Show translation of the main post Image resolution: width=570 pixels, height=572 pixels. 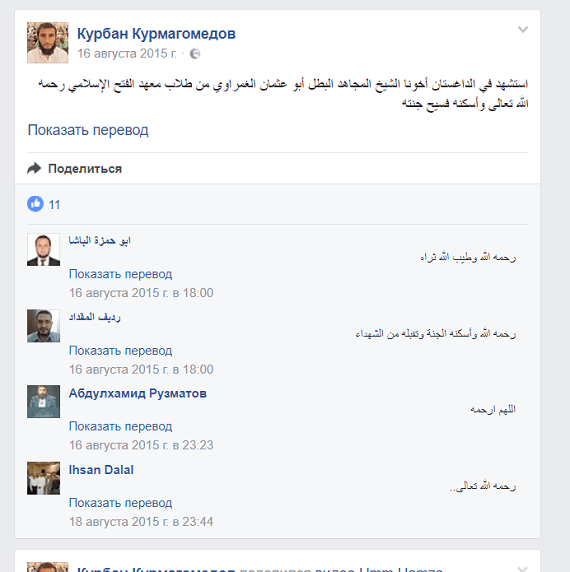point(88,130)
